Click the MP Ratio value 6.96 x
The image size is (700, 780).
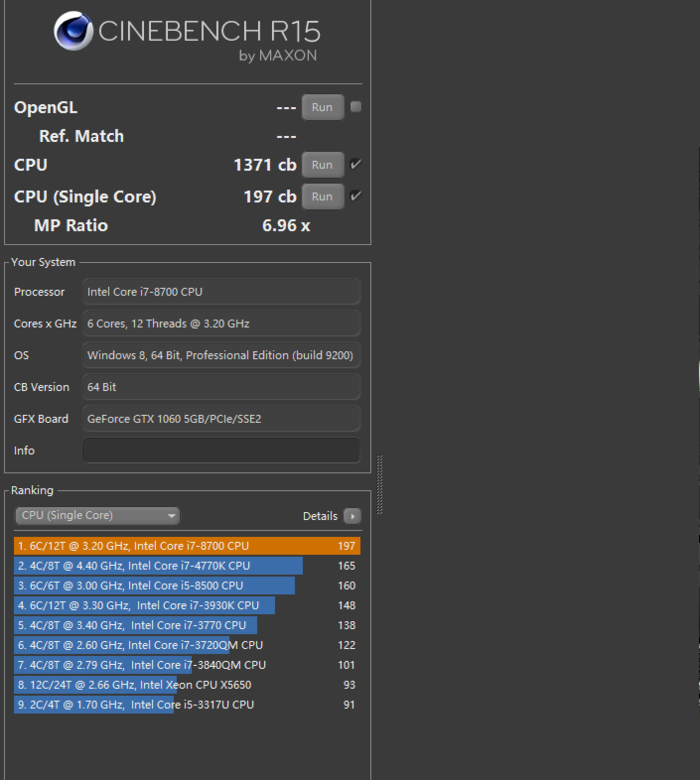[286, 225]
